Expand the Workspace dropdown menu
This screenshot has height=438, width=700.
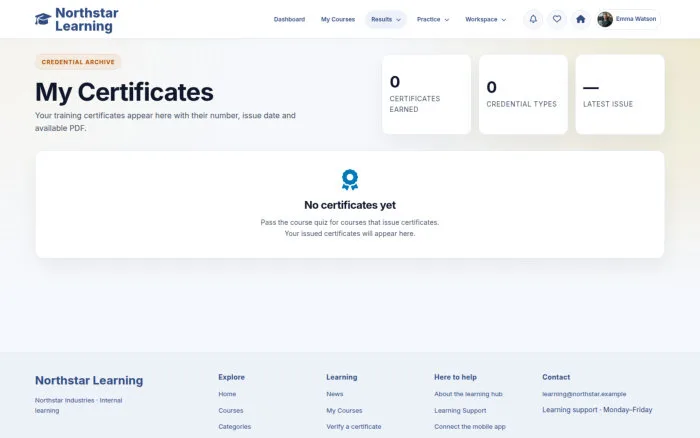point(485,19)
